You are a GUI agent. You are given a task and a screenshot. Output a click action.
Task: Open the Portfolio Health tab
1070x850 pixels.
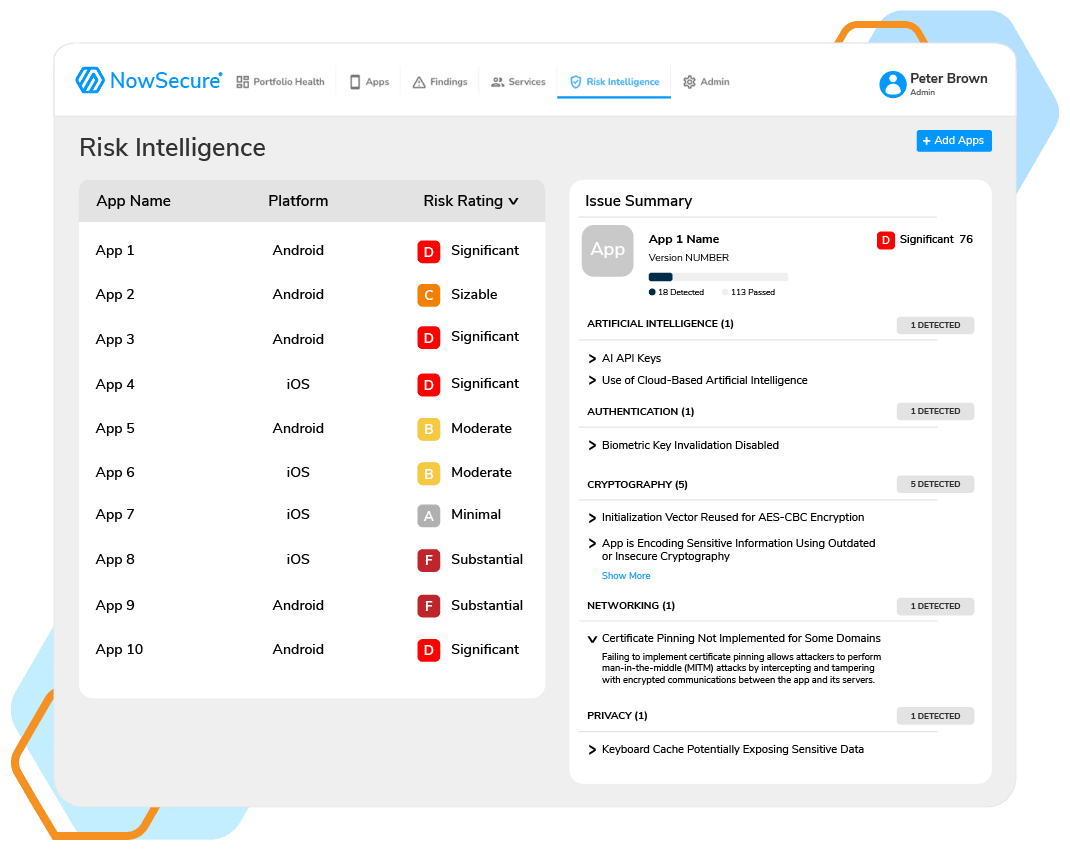(280, 82)
